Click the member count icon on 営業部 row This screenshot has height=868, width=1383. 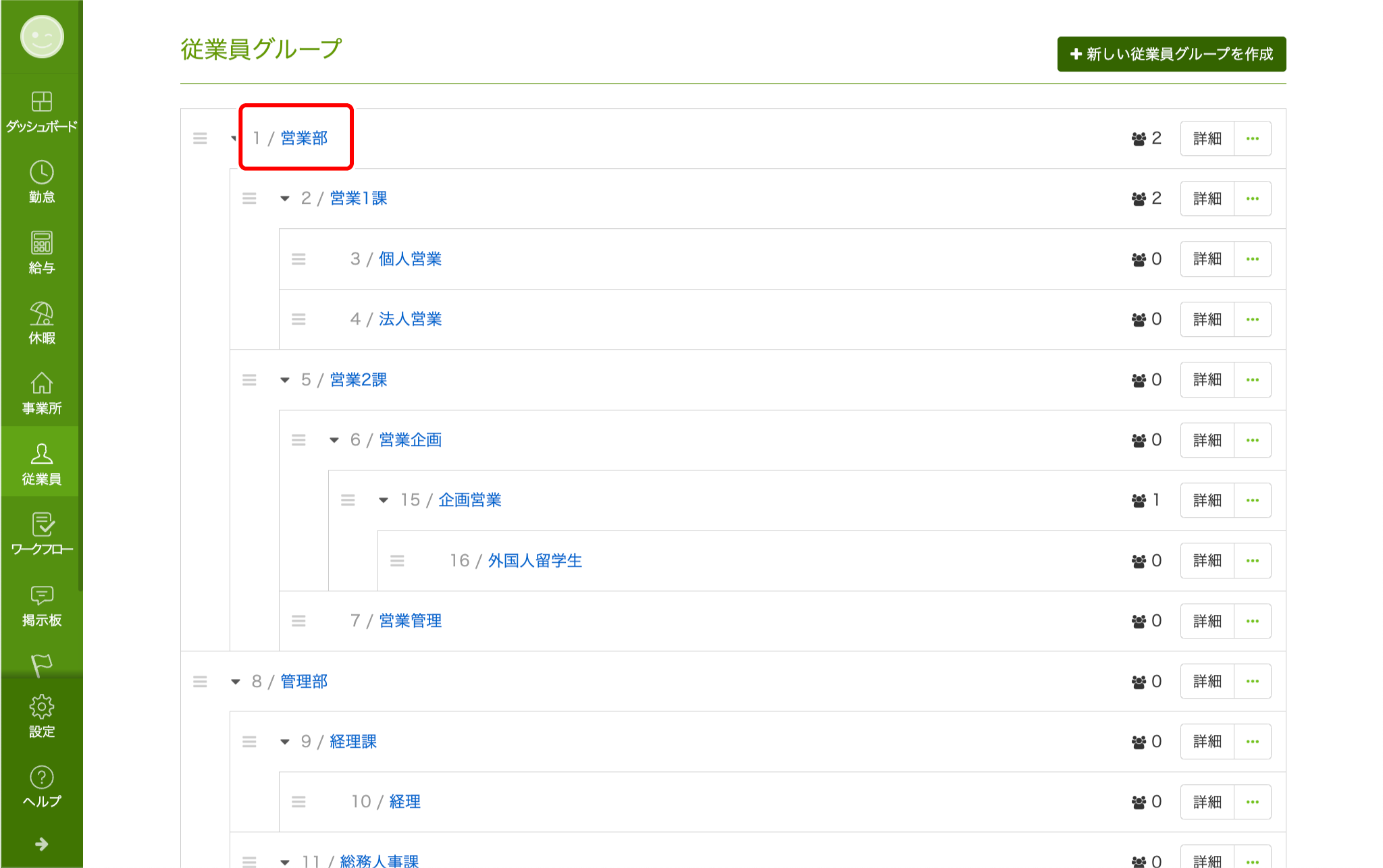[1139, 138]
